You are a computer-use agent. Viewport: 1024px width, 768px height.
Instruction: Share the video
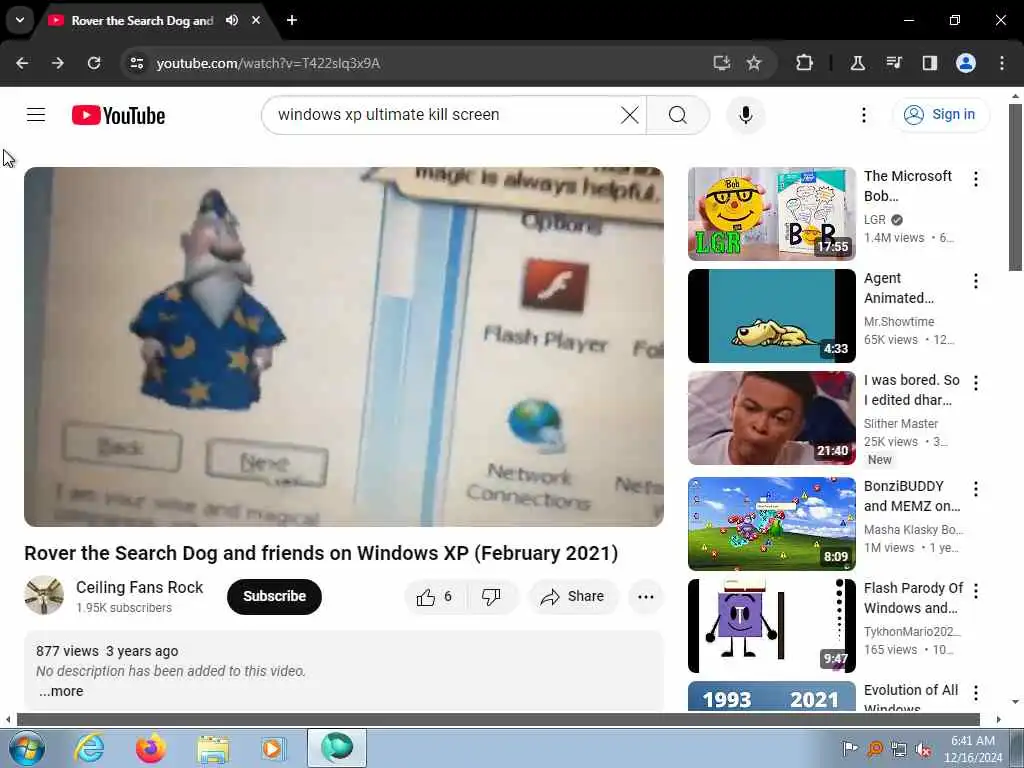[573, 596]
